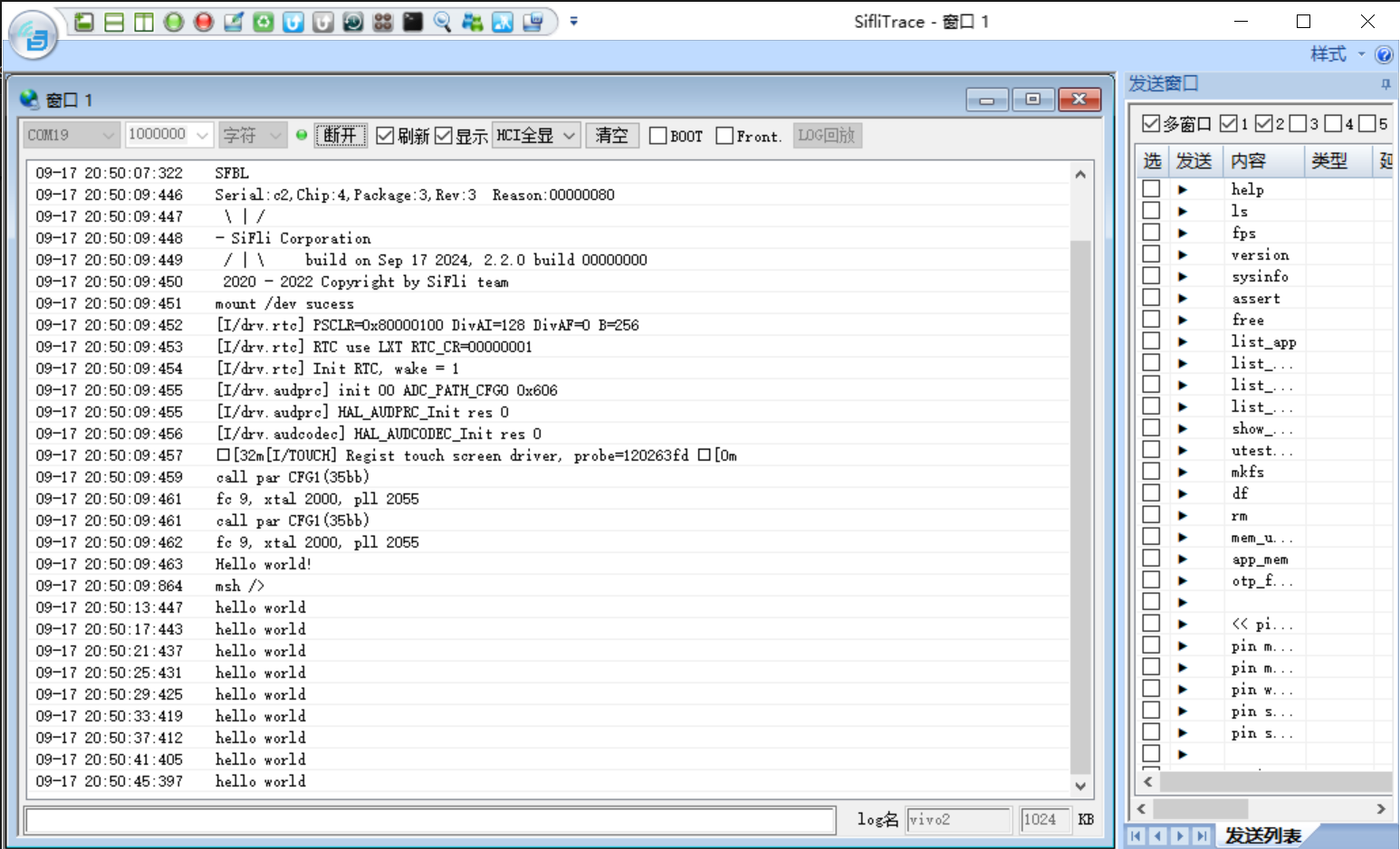Tick the selection checkbox for 'help' row
The height and width of the screenshot is (849, 1400).
click(1151, 189)
